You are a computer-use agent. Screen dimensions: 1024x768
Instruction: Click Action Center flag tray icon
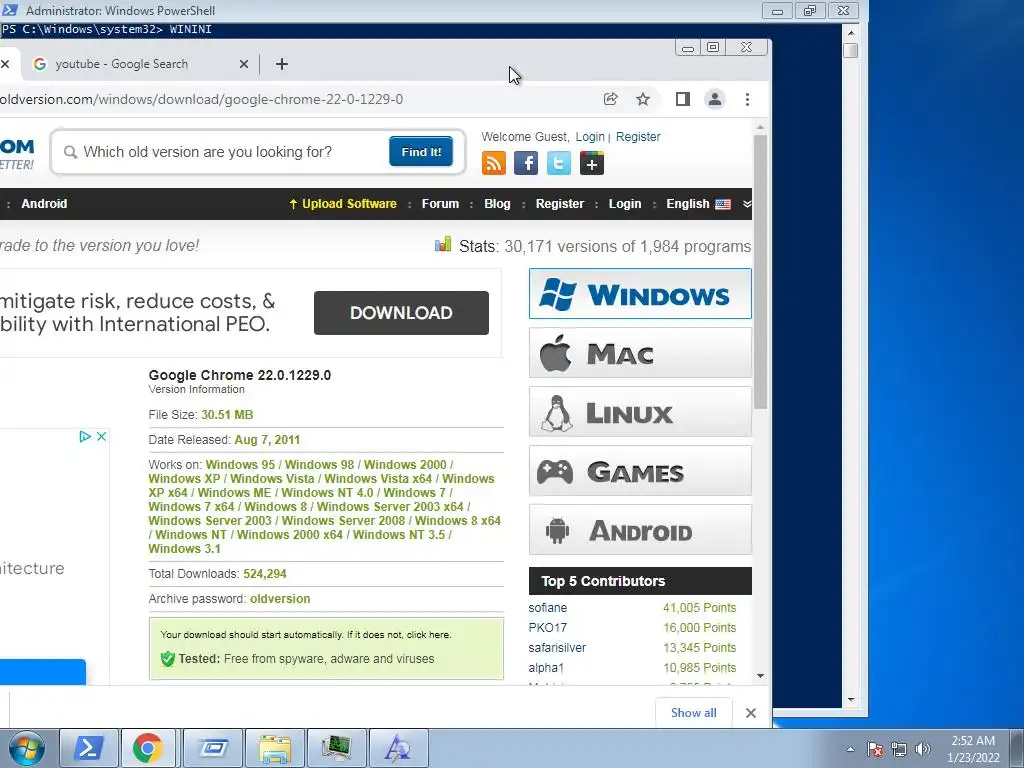pyautogui.click(x=875, y=749)
